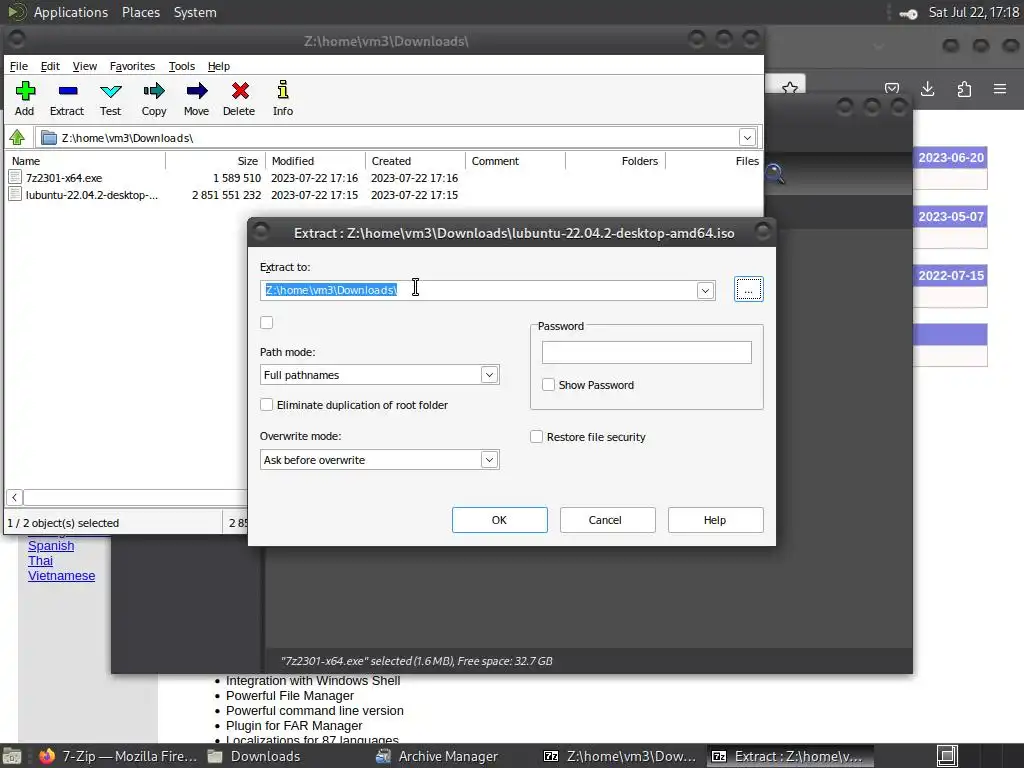Enable Show Password checkbox
This screenshot has width=1024, height=768.
(x=549, y=385)
